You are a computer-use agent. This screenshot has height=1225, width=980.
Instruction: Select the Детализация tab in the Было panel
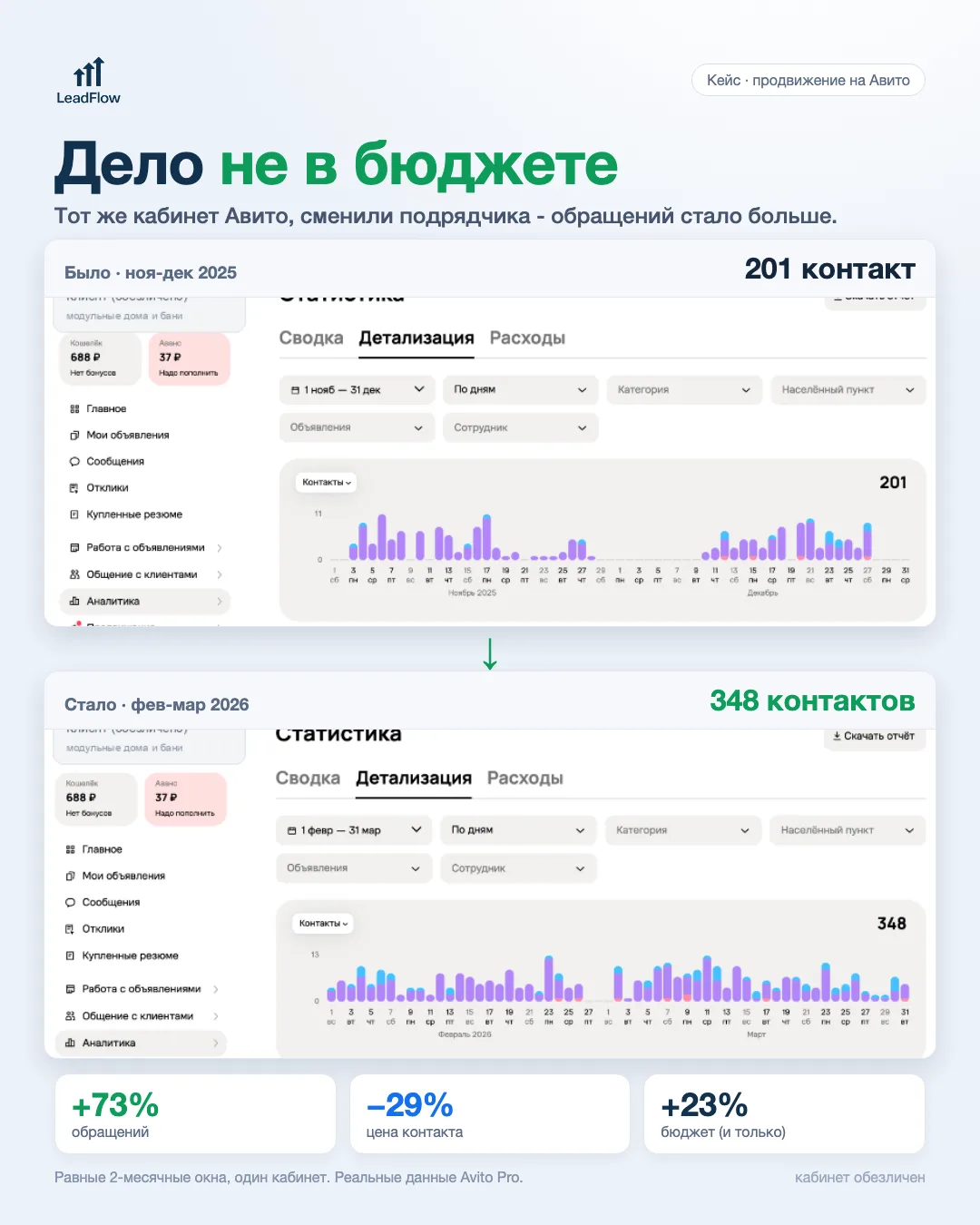click(x=416, y=338)
